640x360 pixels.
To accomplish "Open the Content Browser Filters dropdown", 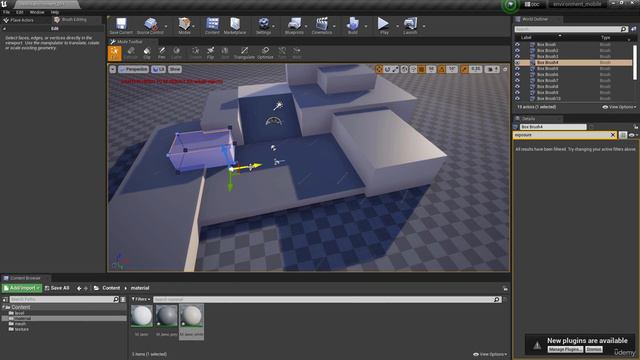I will pyautogui.click(x=140, y=300).
